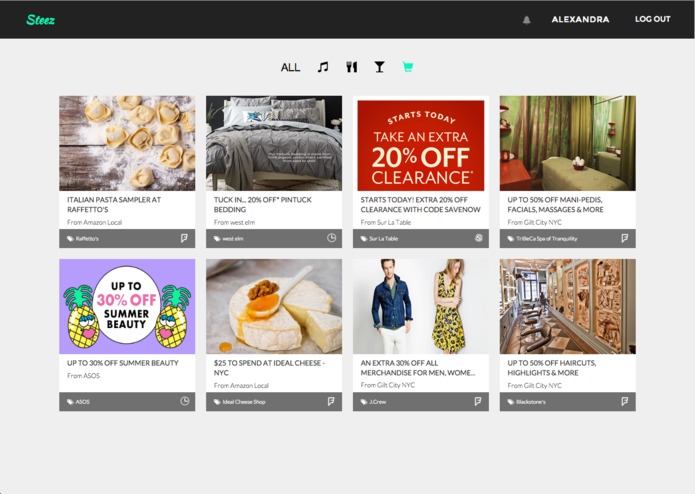Open 'Starts Today! Extra 20% Off Clearance' title

pos(421,205)
